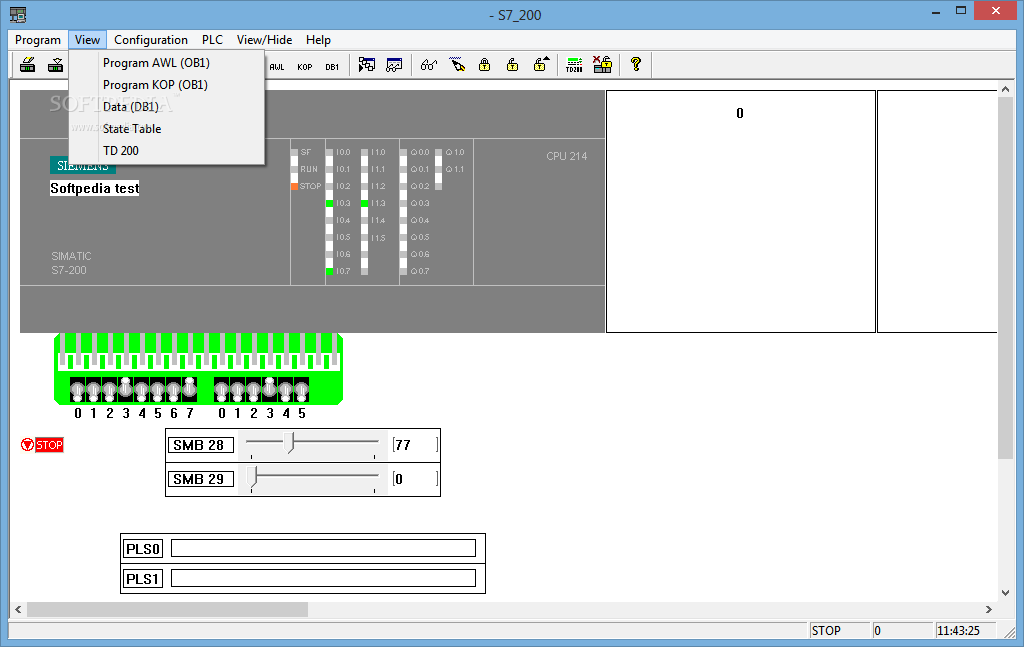Click the closed padlock icon

(485, 65)
